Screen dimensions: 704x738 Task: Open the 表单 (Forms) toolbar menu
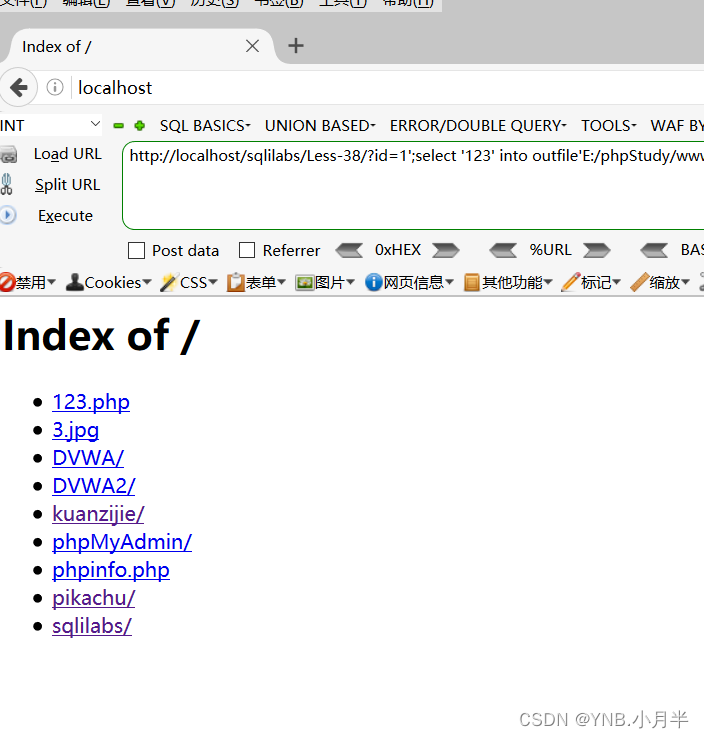pos(256,282)
